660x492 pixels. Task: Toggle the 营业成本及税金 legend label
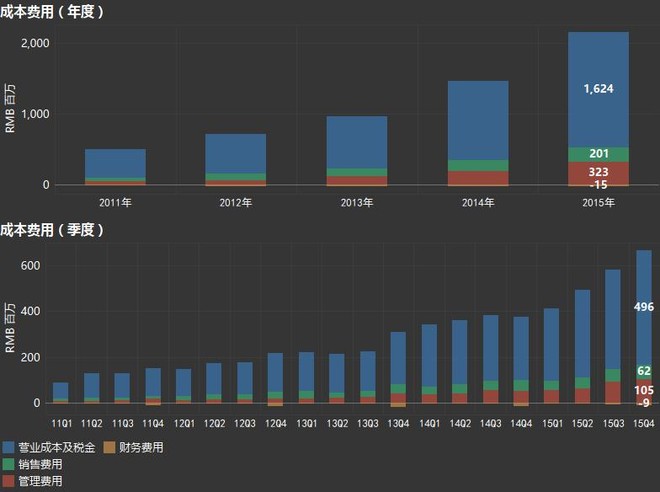tap(56, 447)
